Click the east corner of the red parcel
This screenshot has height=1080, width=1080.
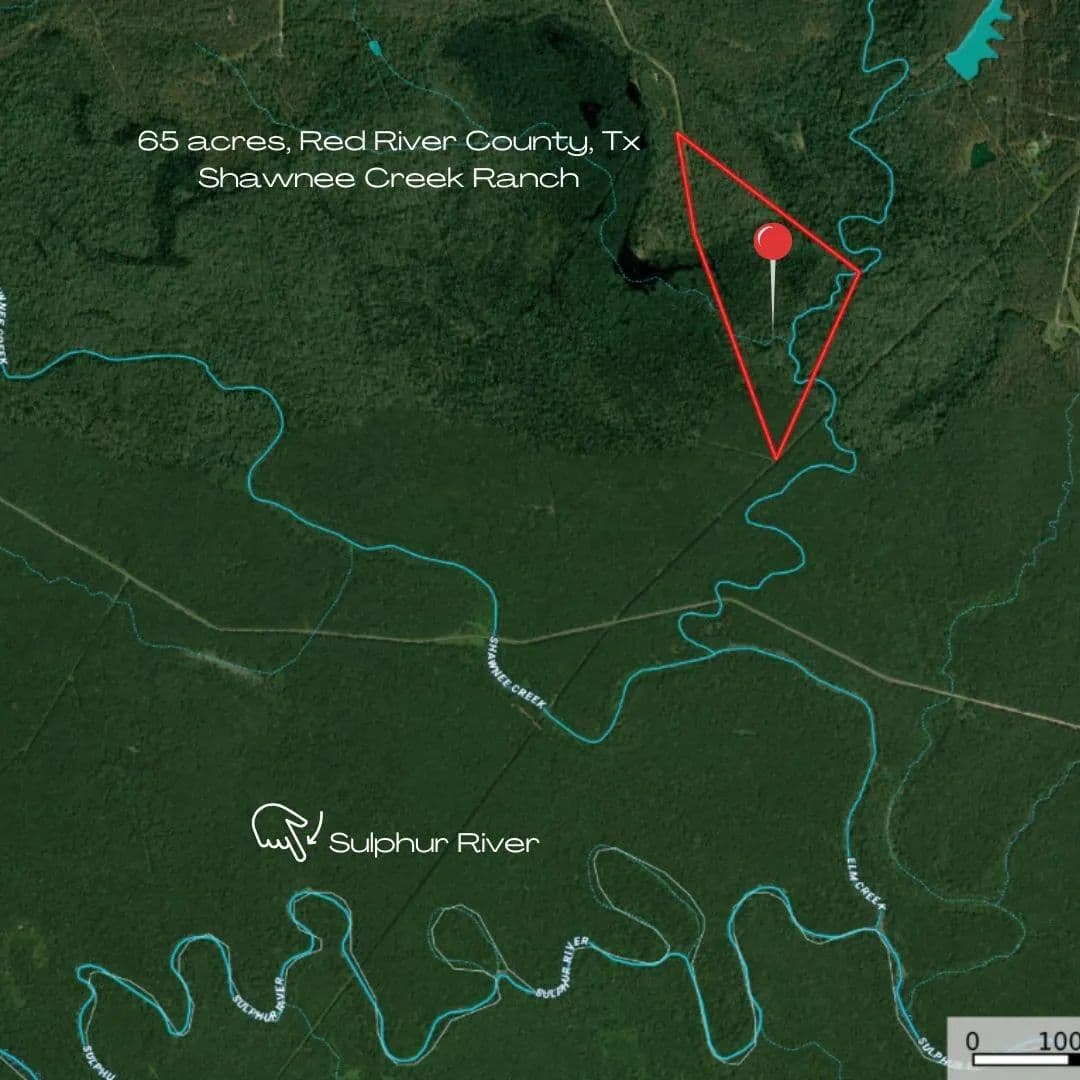pos(858,272)
